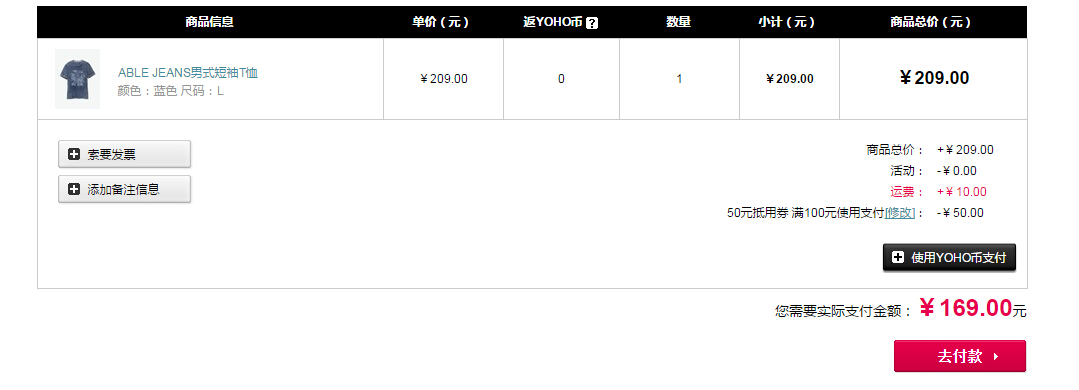The image size is (1079, 390).
Task: Click the 商品信息 column header
Action: [x=210, y=22]
